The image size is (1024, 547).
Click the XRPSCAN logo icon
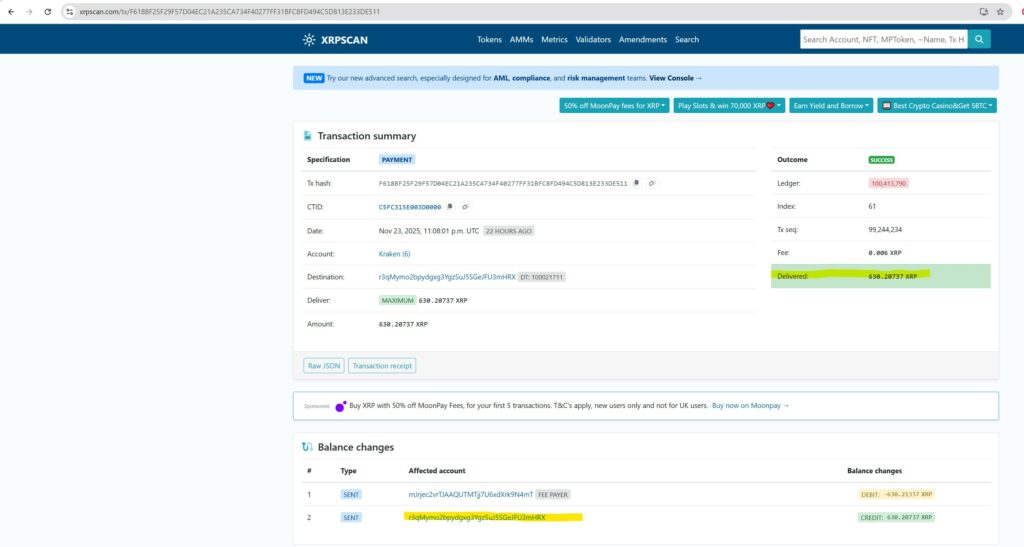click(309, 40)
